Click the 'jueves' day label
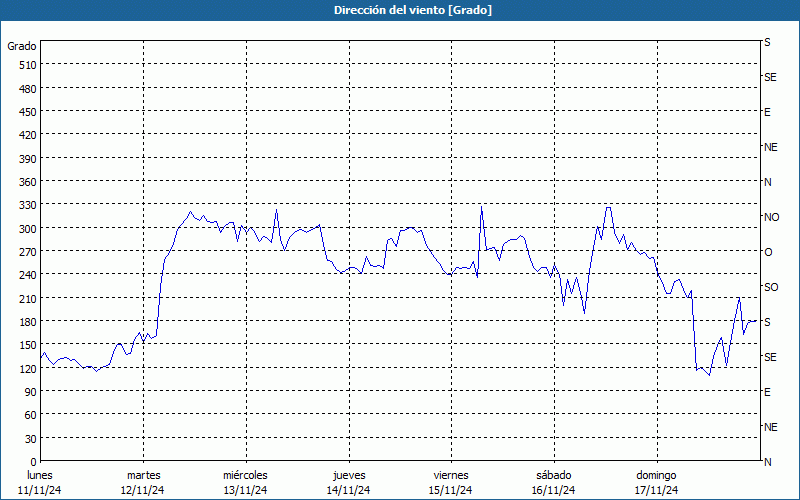The height and width of the screenshot is (500, 800). (349, 475)
